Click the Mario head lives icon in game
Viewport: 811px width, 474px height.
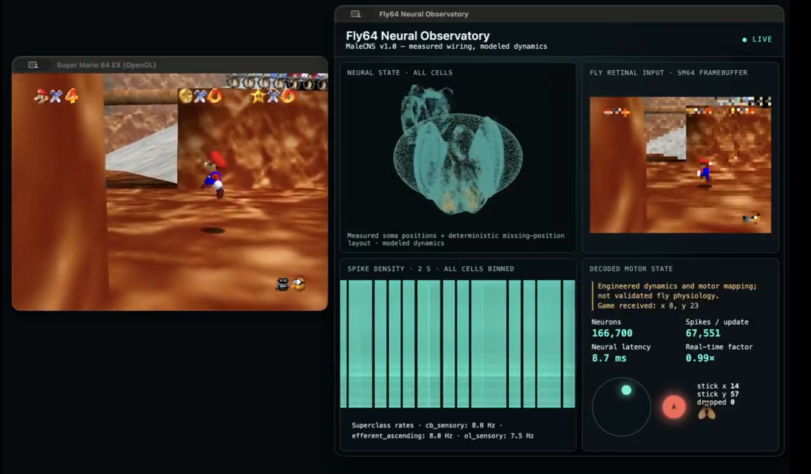[41, 96]
